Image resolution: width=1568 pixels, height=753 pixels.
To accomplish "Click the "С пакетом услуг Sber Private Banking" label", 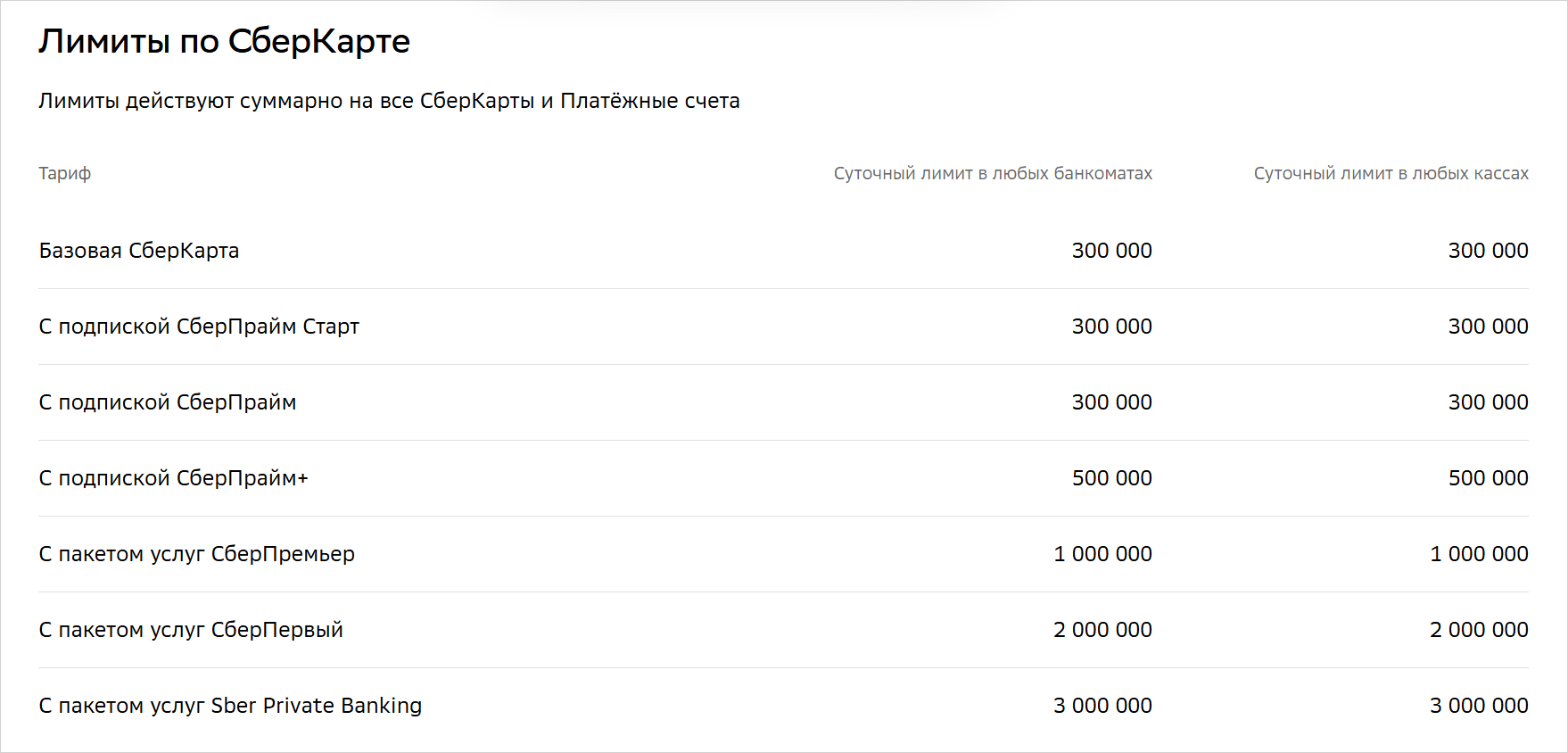I will click(x=230, y=706).
